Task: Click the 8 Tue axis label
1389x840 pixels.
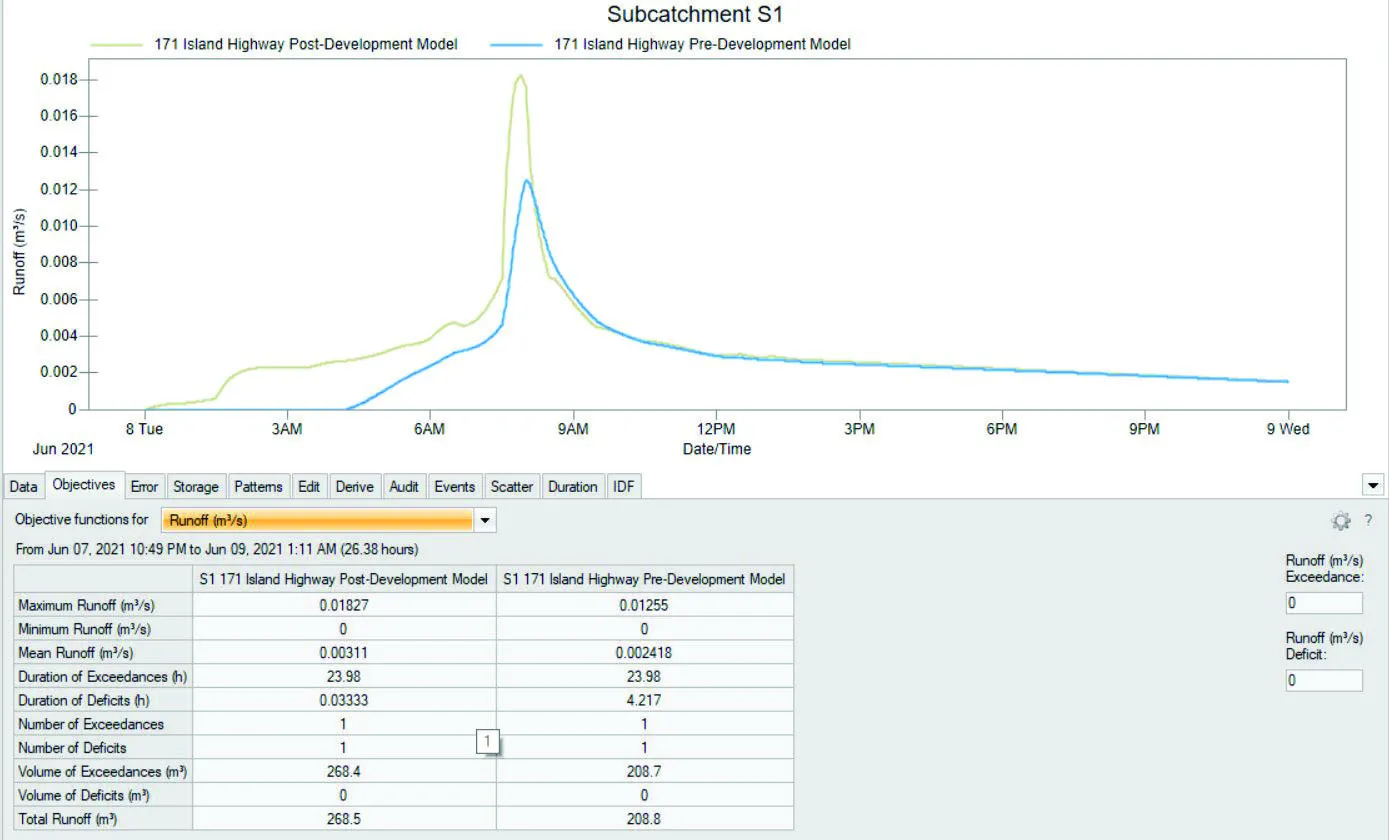Action: tap(144, 429)
